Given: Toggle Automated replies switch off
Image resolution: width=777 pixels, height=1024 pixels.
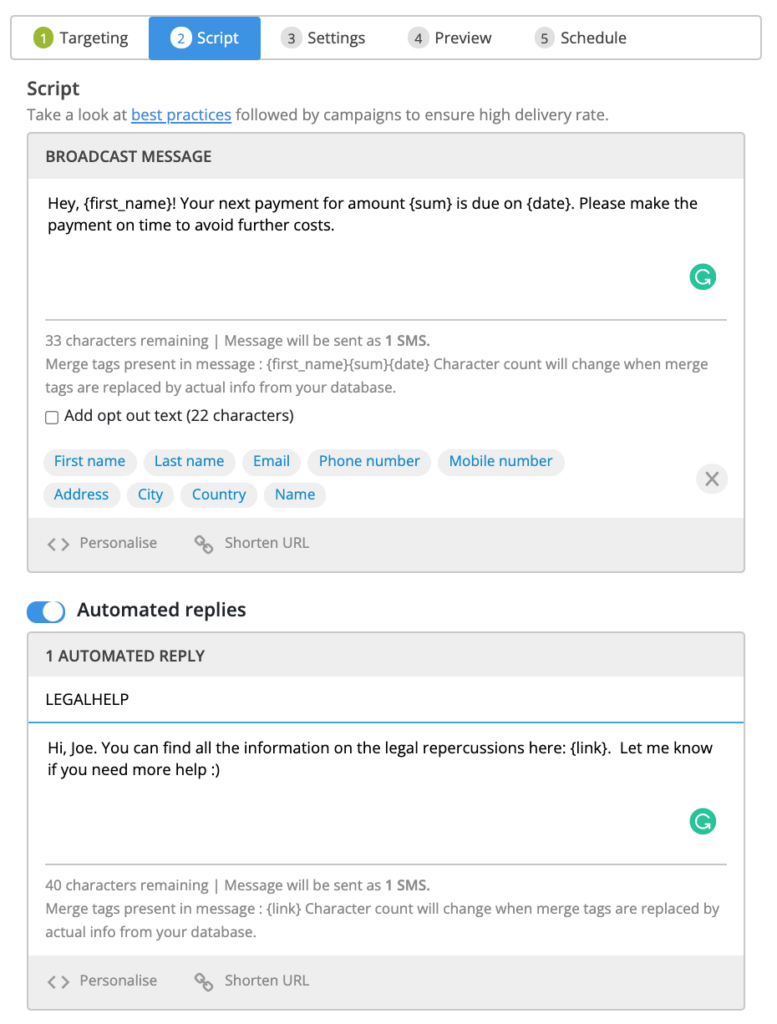Looking at the screenshot, I should pyautogui.click(x=46, y=611).
